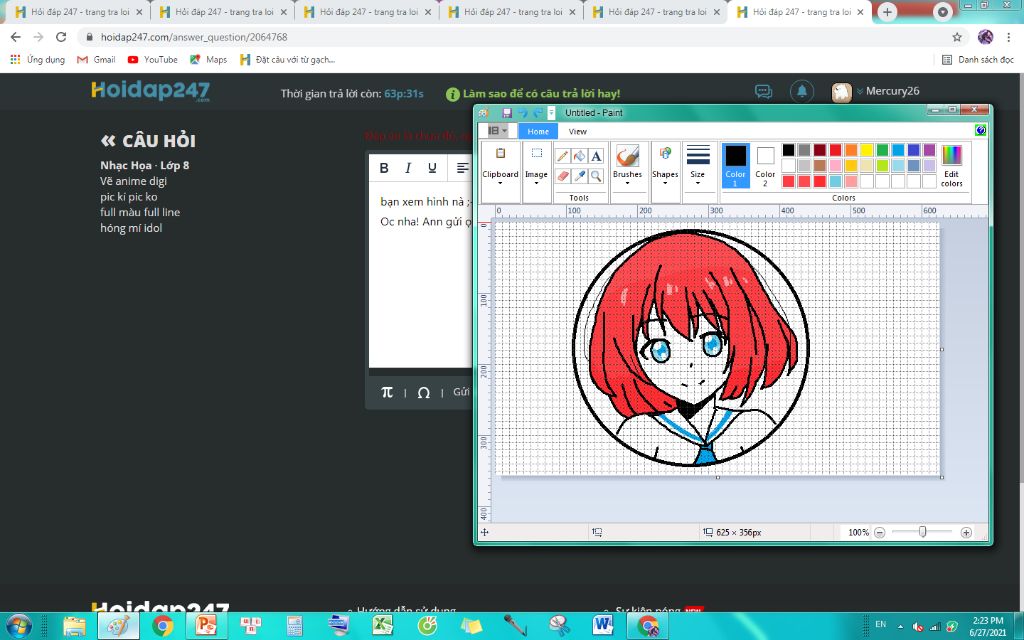This screenshot has width=1024, height=640.
Task: Click the Redo arrow in Paint title bar
Action: coord(537,112)
